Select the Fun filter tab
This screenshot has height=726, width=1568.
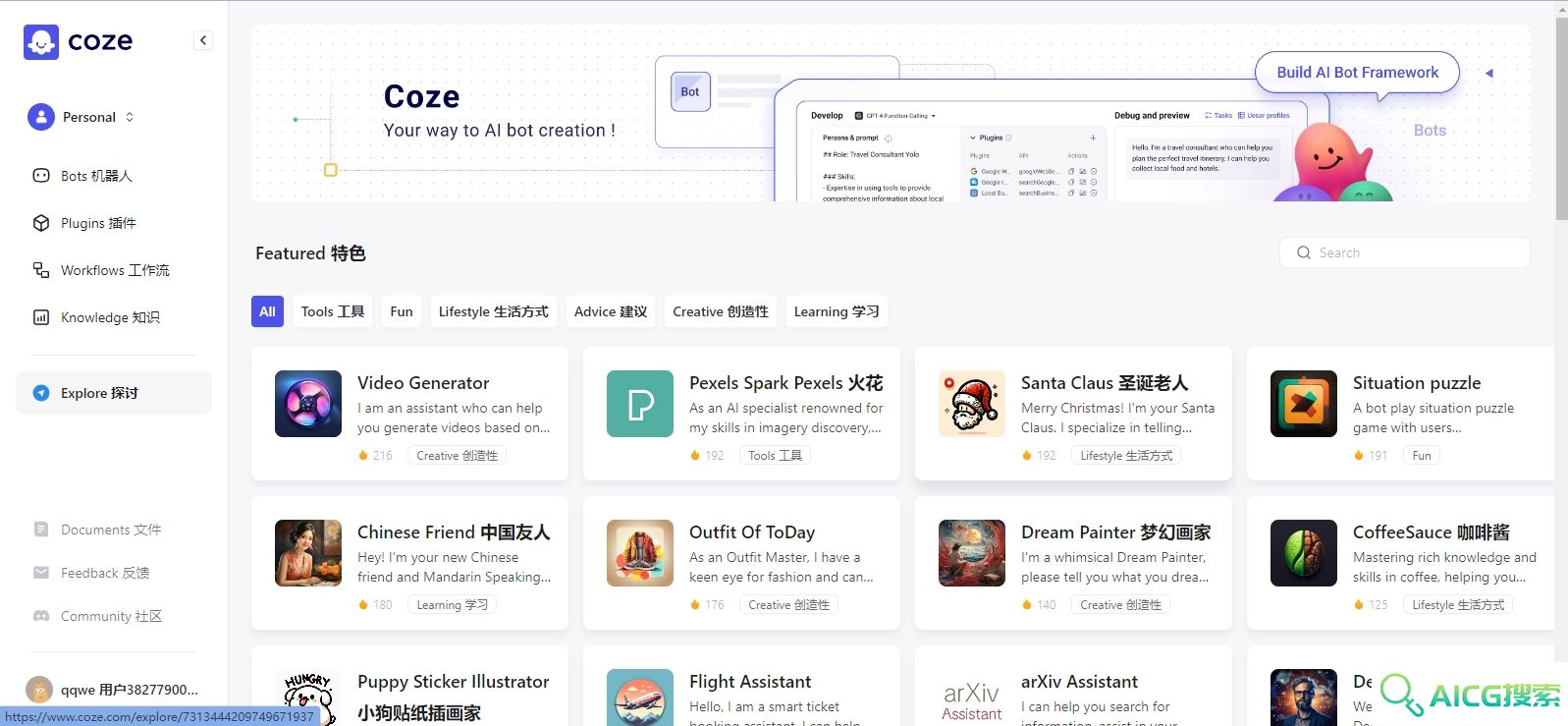tap(402, 311)
